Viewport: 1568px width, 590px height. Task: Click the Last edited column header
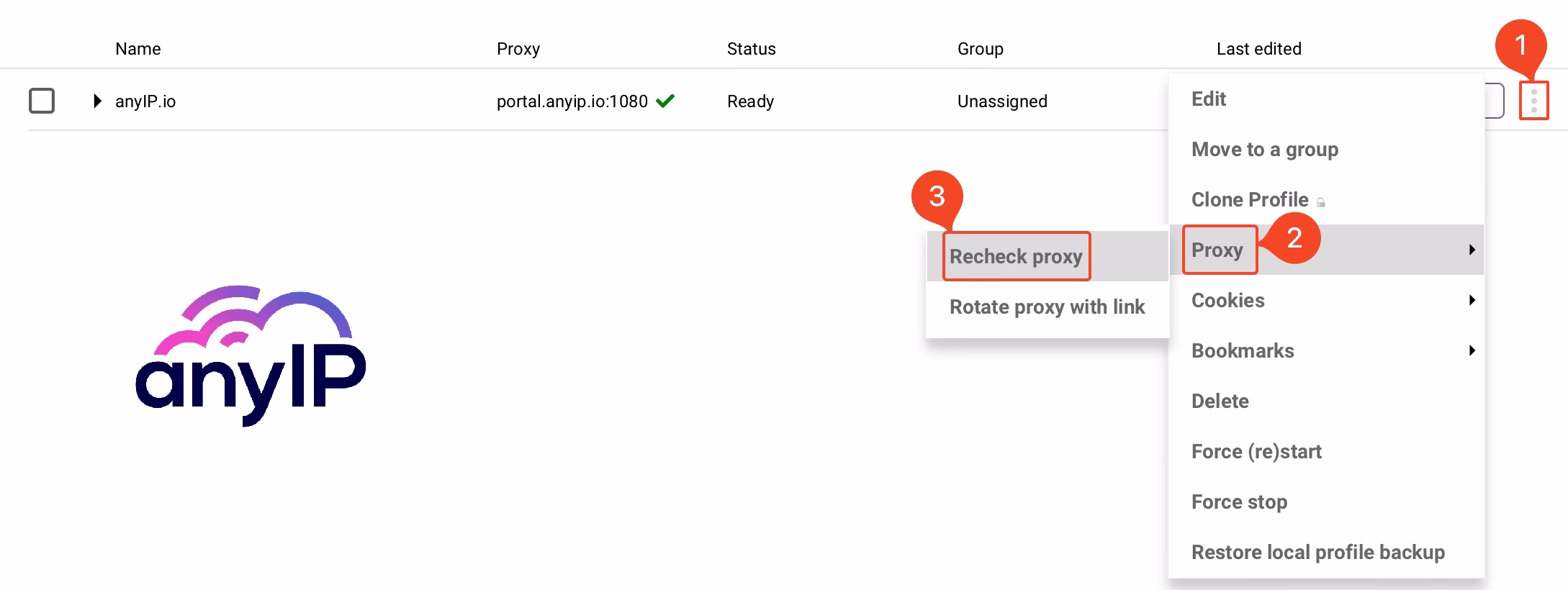pos(1258,49)
